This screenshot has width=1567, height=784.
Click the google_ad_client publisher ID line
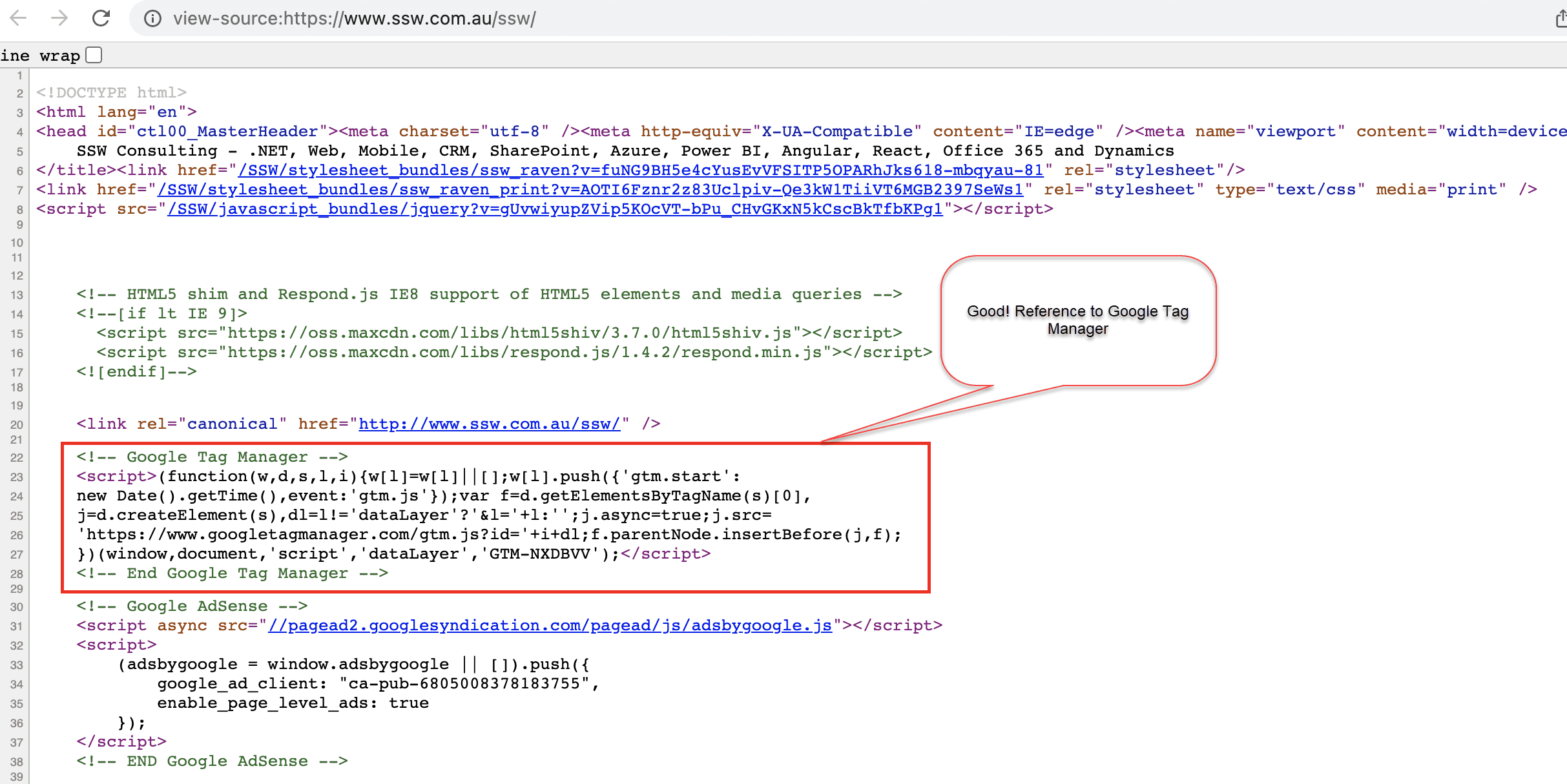378,684
